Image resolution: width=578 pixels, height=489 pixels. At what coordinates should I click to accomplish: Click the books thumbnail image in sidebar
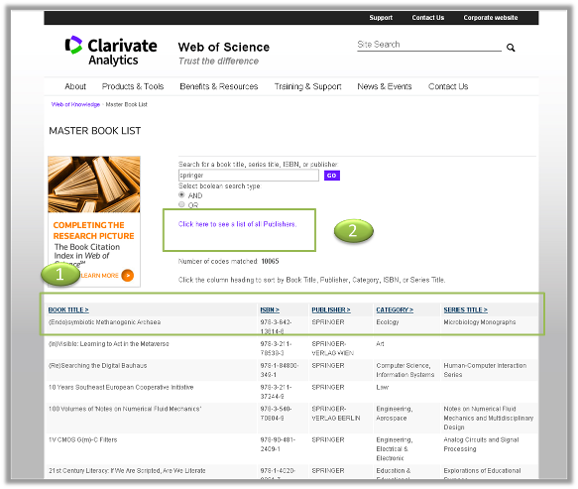[94, 184]
